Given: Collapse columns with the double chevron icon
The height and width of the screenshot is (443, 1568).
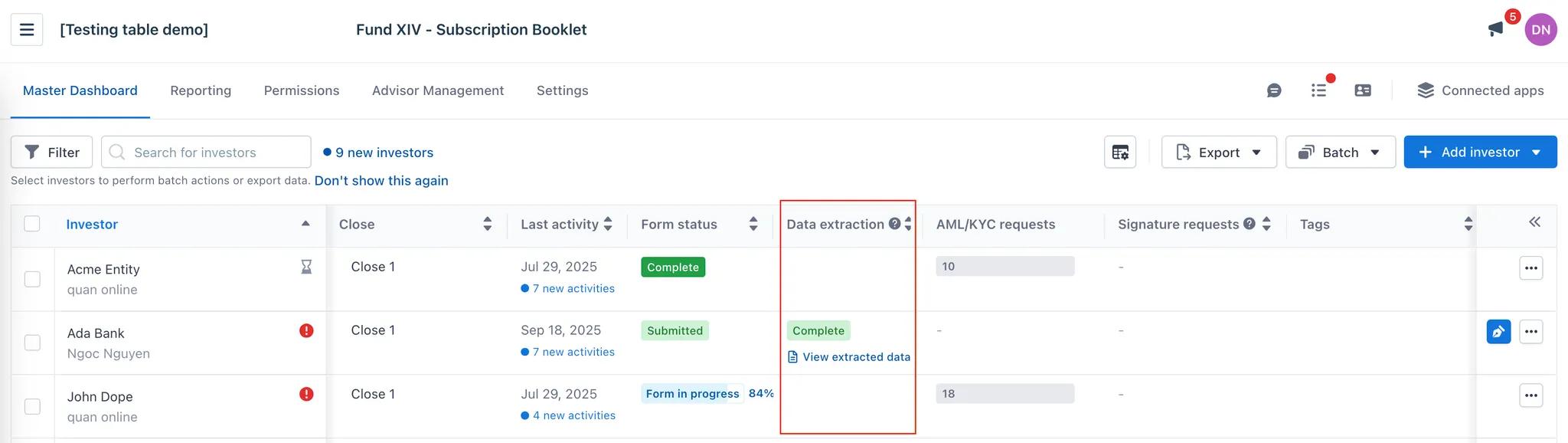Looking at the screenshot, I should [1534, 222].
